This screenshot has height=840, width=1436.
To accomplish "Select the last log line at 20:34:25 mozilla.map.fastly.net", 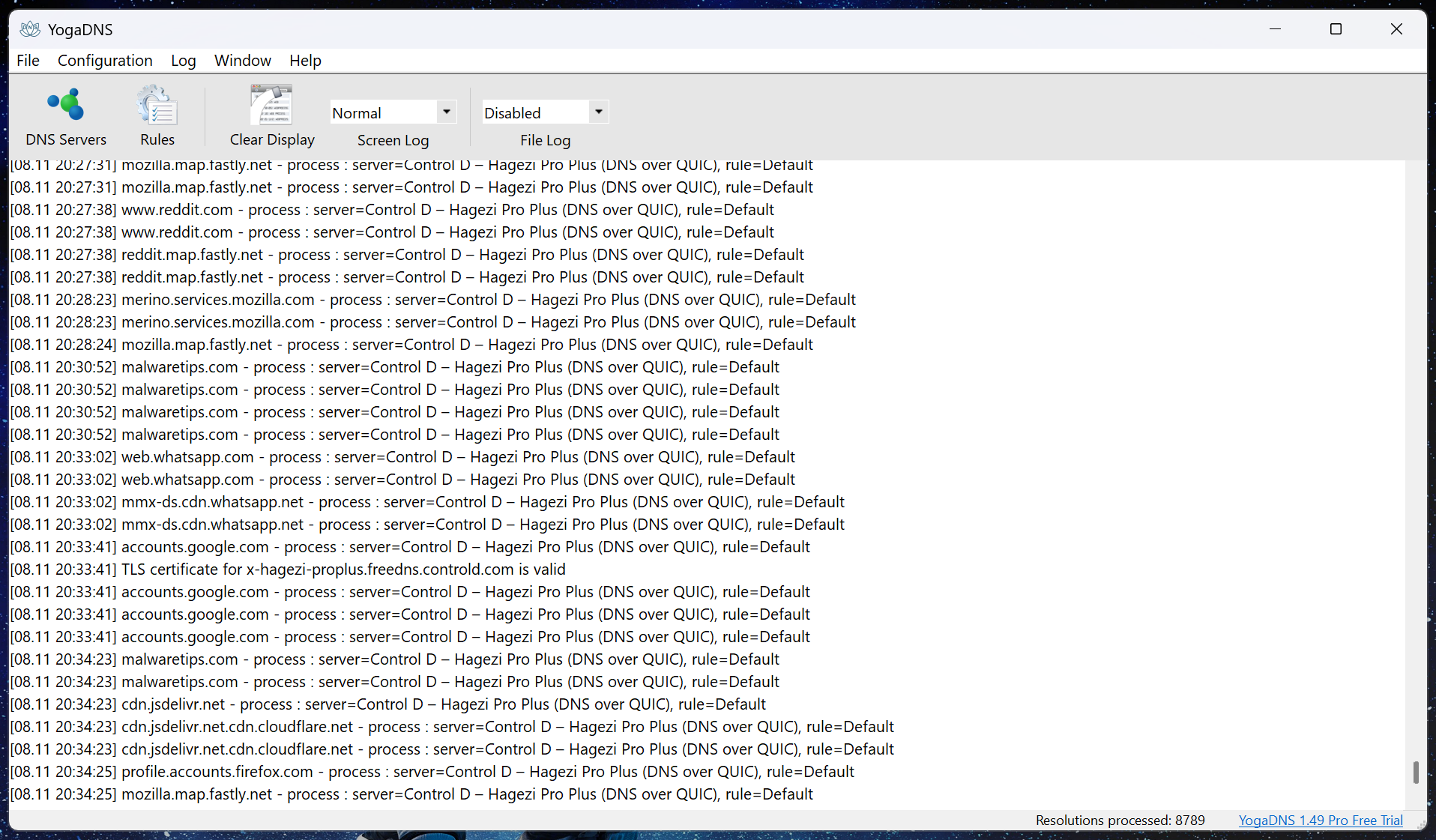I will pyautogui.click(x=411, y=794).
